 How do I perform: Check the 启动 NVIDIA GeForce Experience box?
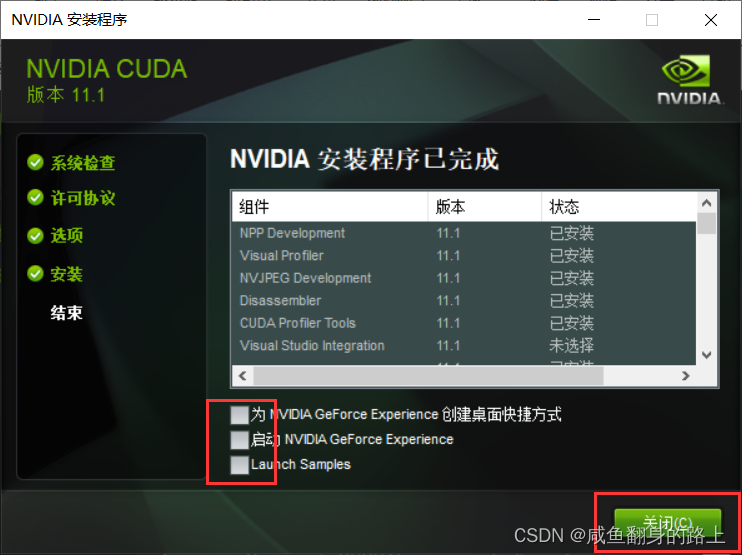[239, 440]
